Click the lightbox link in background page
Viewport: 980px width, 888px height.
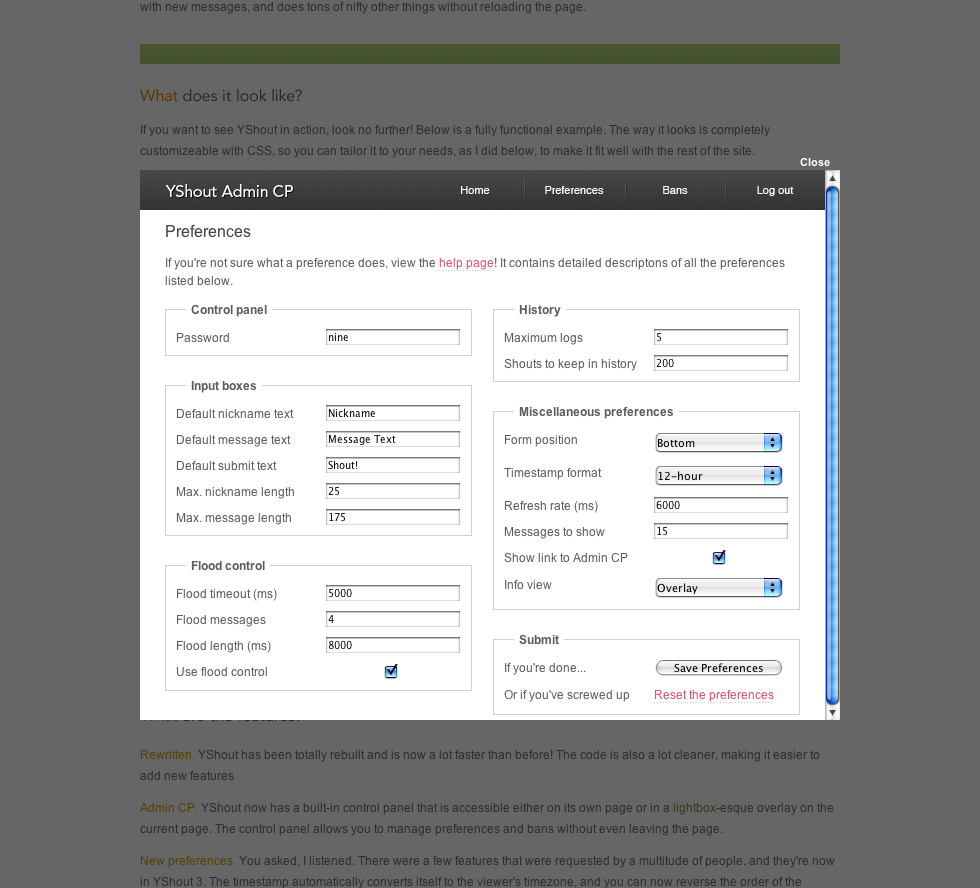[x=694, y=808]
